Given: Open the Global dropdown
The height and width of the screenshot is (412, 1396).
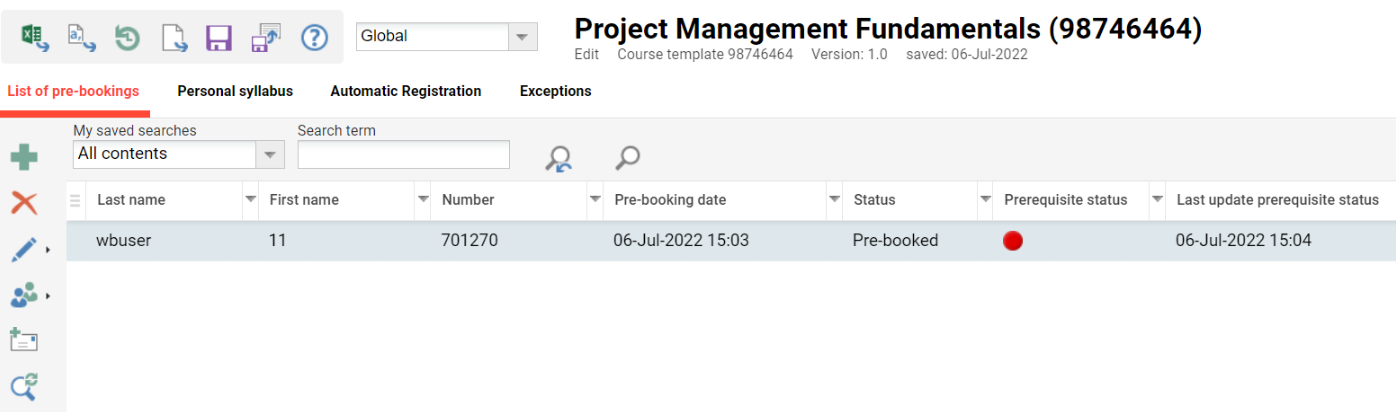Looking at the screenshot, I should pyautogui.click(x=520, y=37).
